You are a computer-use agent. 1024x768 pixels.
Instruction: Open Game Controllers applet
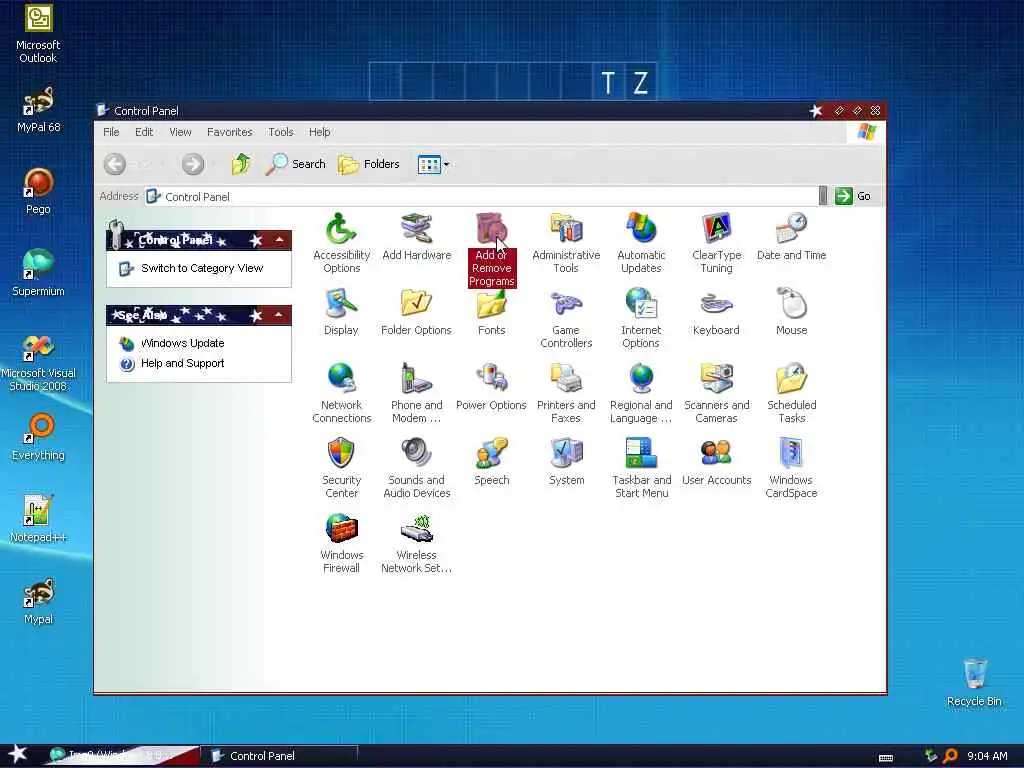[x=566, y=318]
